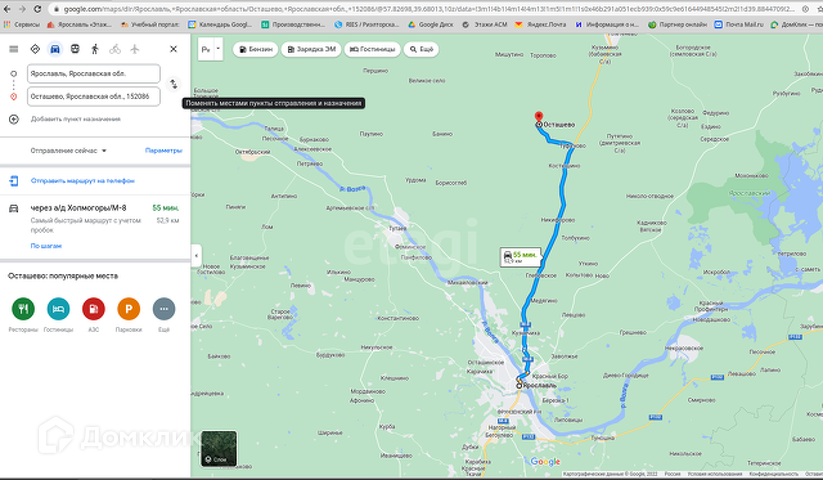
Task: Click the Google logo on map
Action: pos(545,462)
